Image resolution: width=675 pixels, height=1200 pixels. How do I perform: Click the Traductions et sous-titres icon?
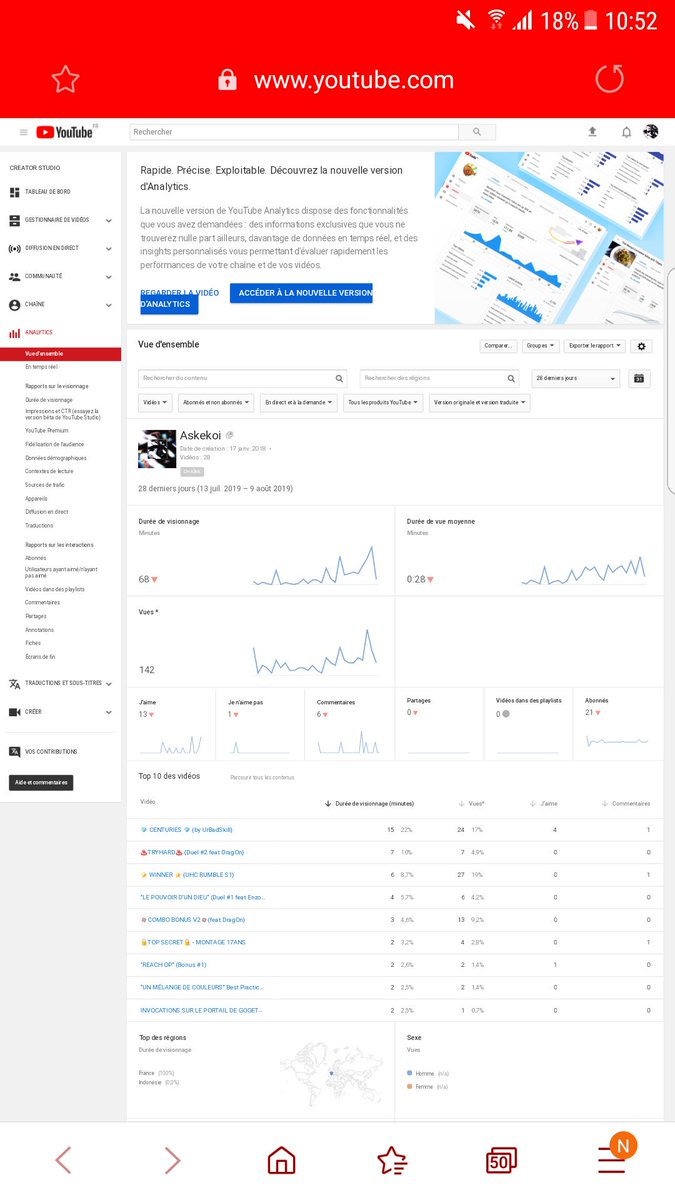pos(15,684)
